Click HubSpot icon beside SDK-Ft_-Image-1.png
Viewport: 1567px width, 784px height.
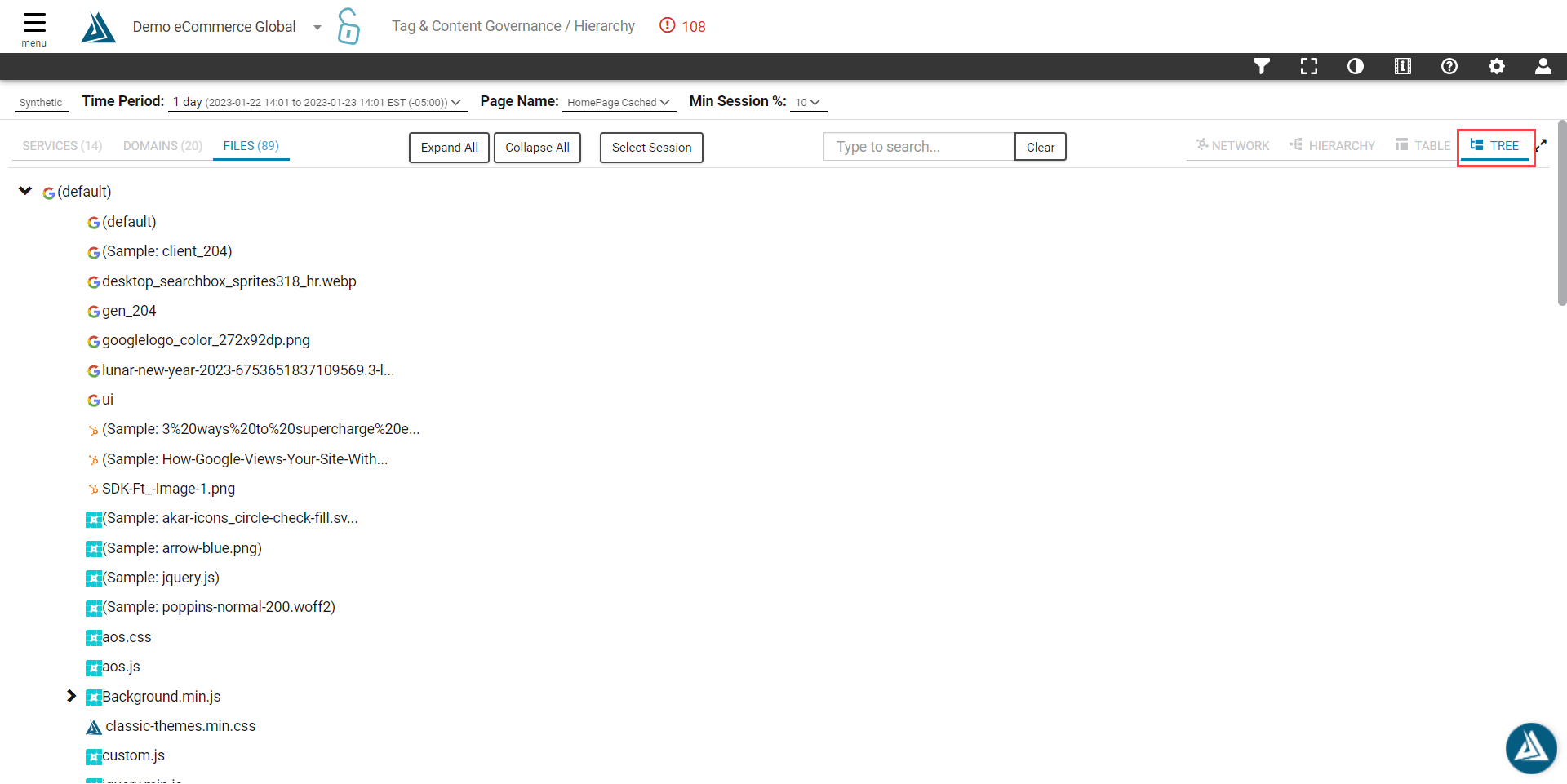tap(94, 489)
